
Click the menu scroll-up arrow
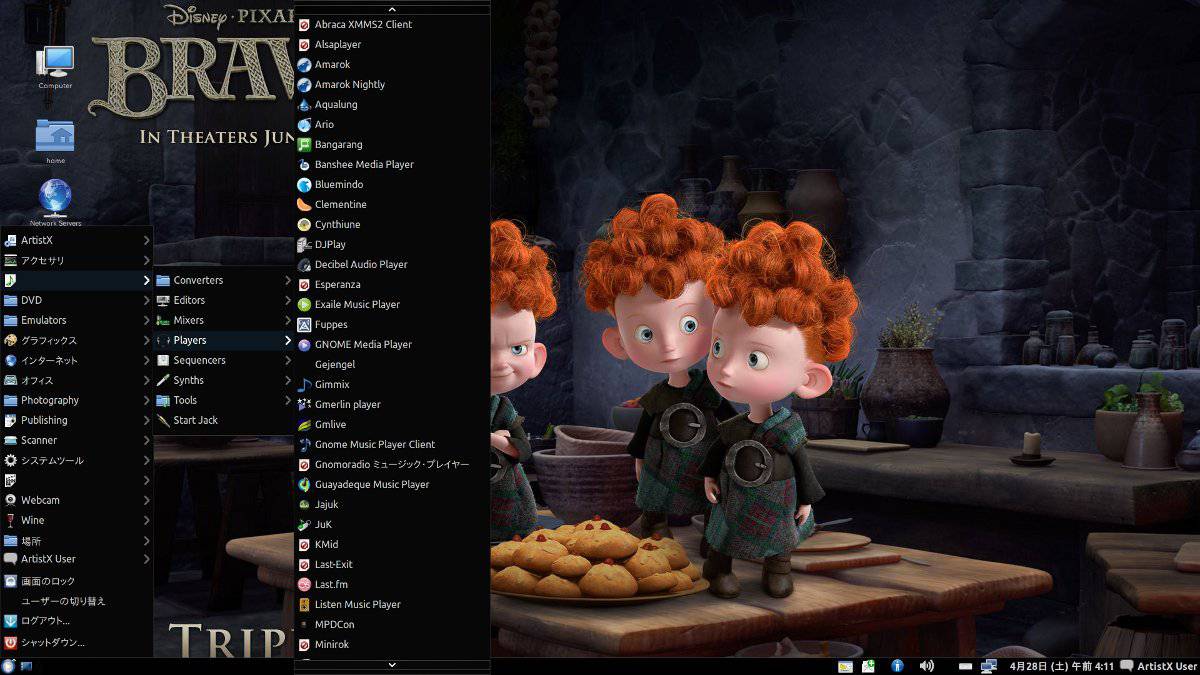(x=392, y=8)
